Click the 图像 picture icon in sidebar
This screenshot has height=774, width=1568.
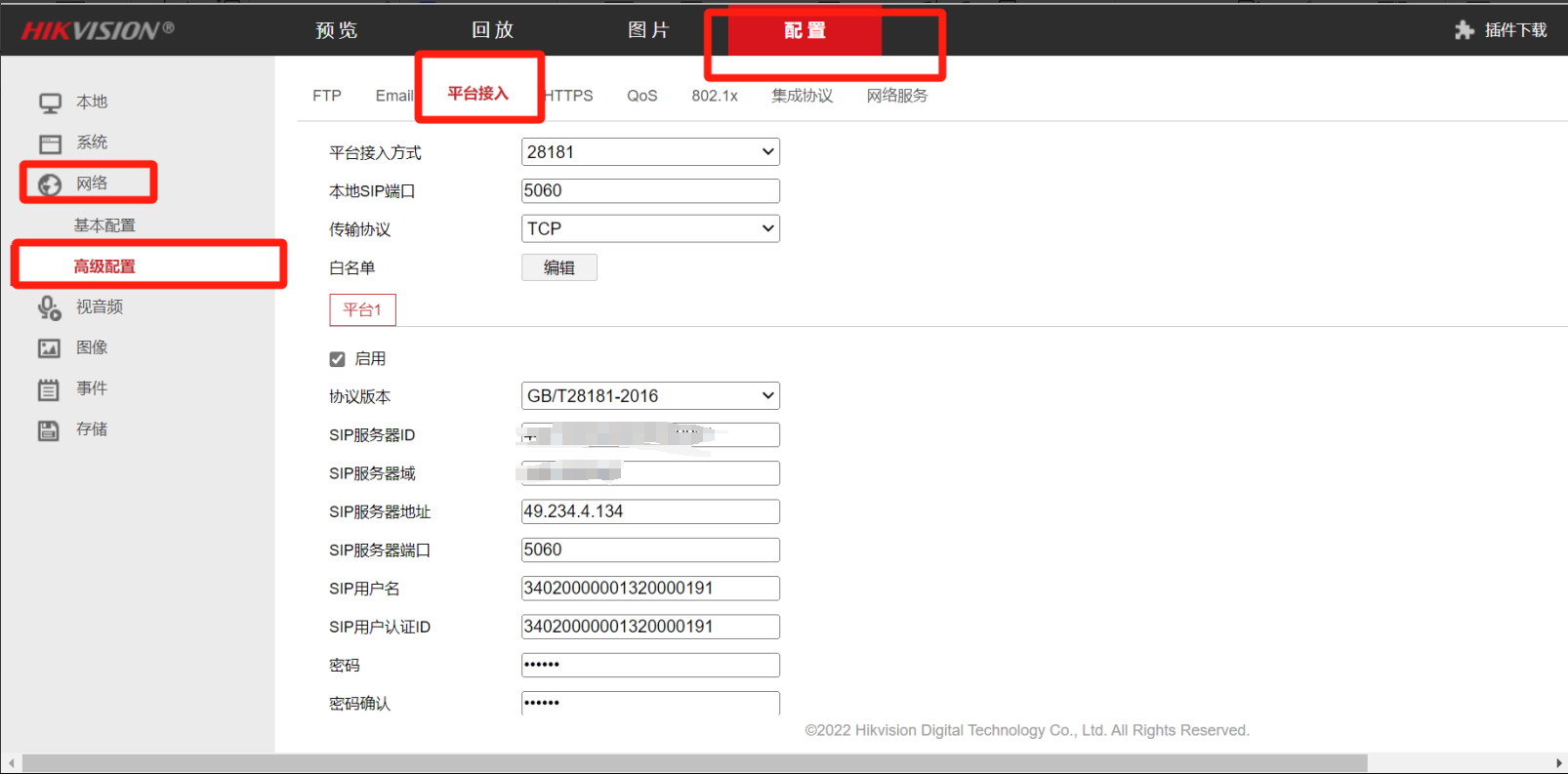[49, 348]
